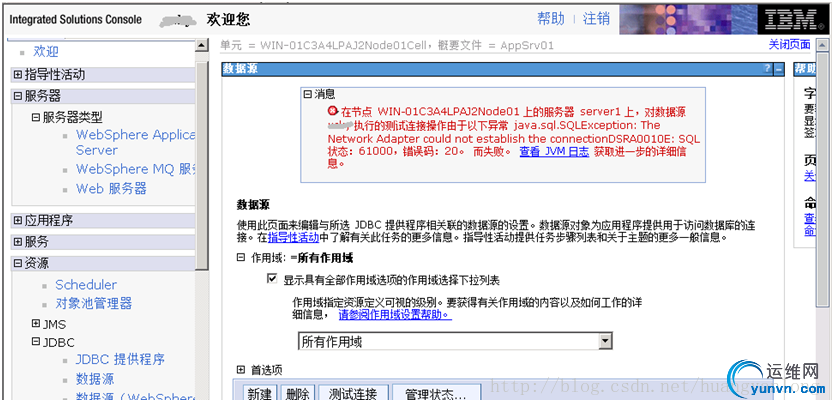Collapse the 服务器类型 tree node
Screen dimensions: 832x406
pyautogui.click(x=36, y=117)
